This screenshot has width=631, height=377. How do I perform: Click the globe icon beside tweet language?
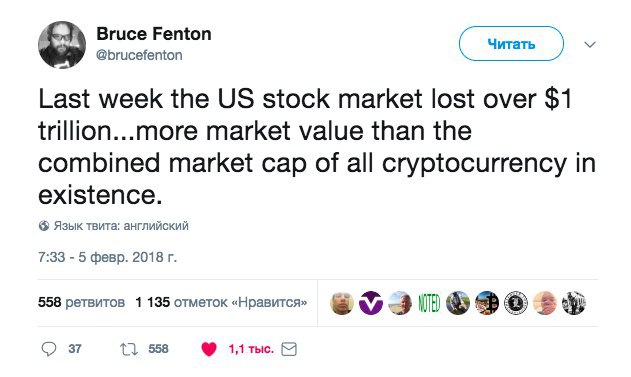coord(44,226)
